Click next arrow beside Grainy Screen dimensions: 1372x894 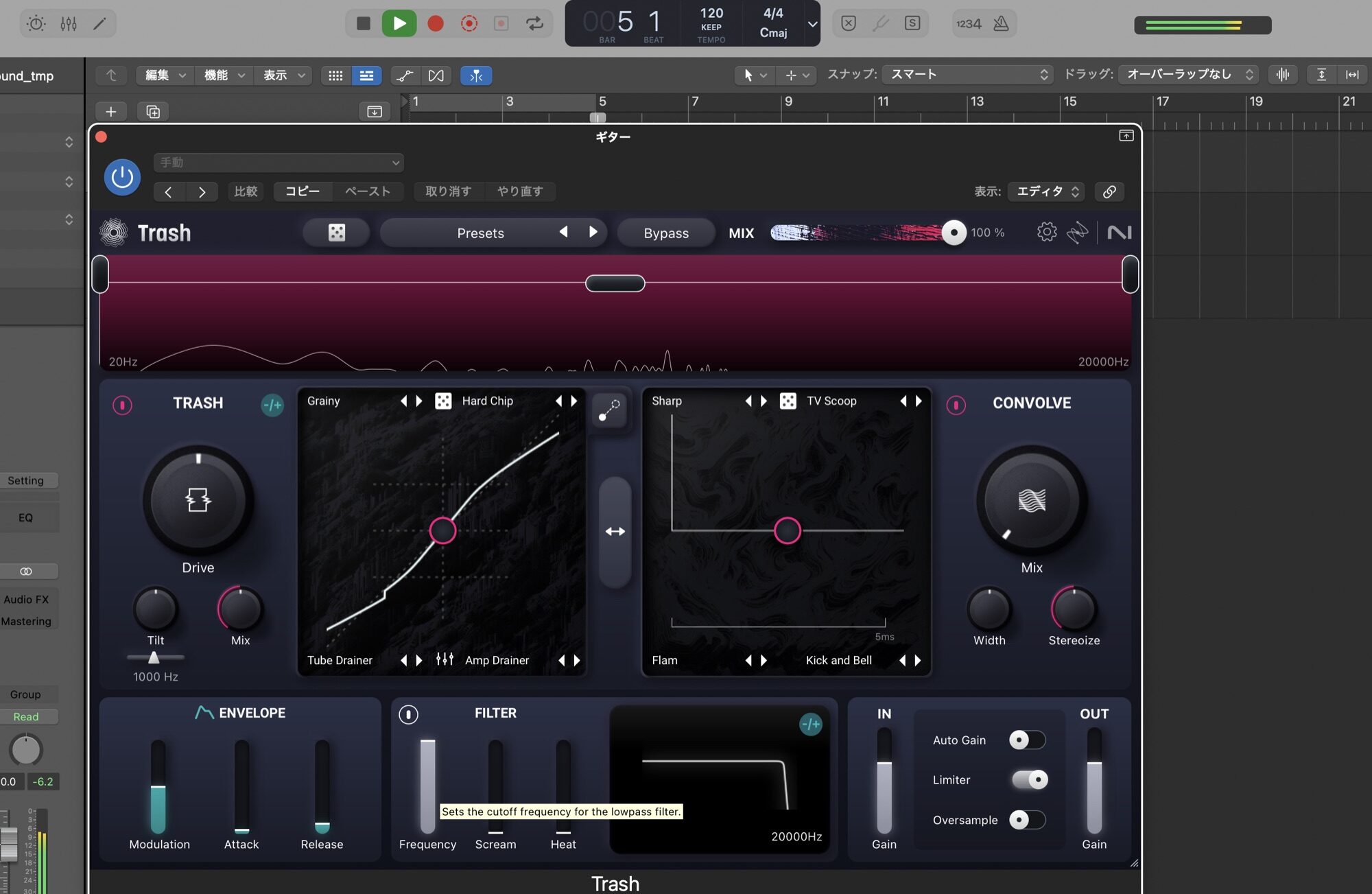point(419,401)
